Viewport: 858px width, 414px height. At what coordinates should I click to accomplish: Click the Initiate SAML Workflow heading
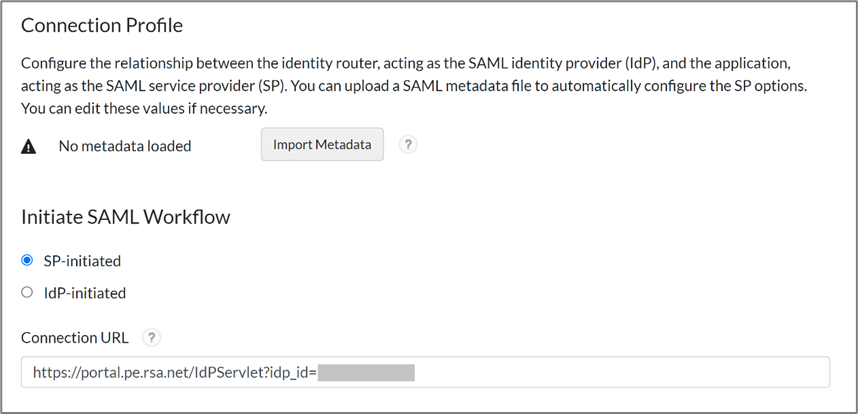[126, 214]
